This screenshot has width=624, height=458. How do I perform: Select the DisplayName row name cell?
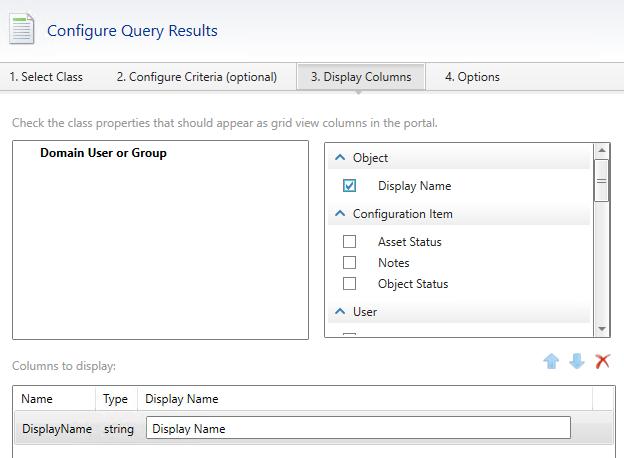tap(56, 428)
